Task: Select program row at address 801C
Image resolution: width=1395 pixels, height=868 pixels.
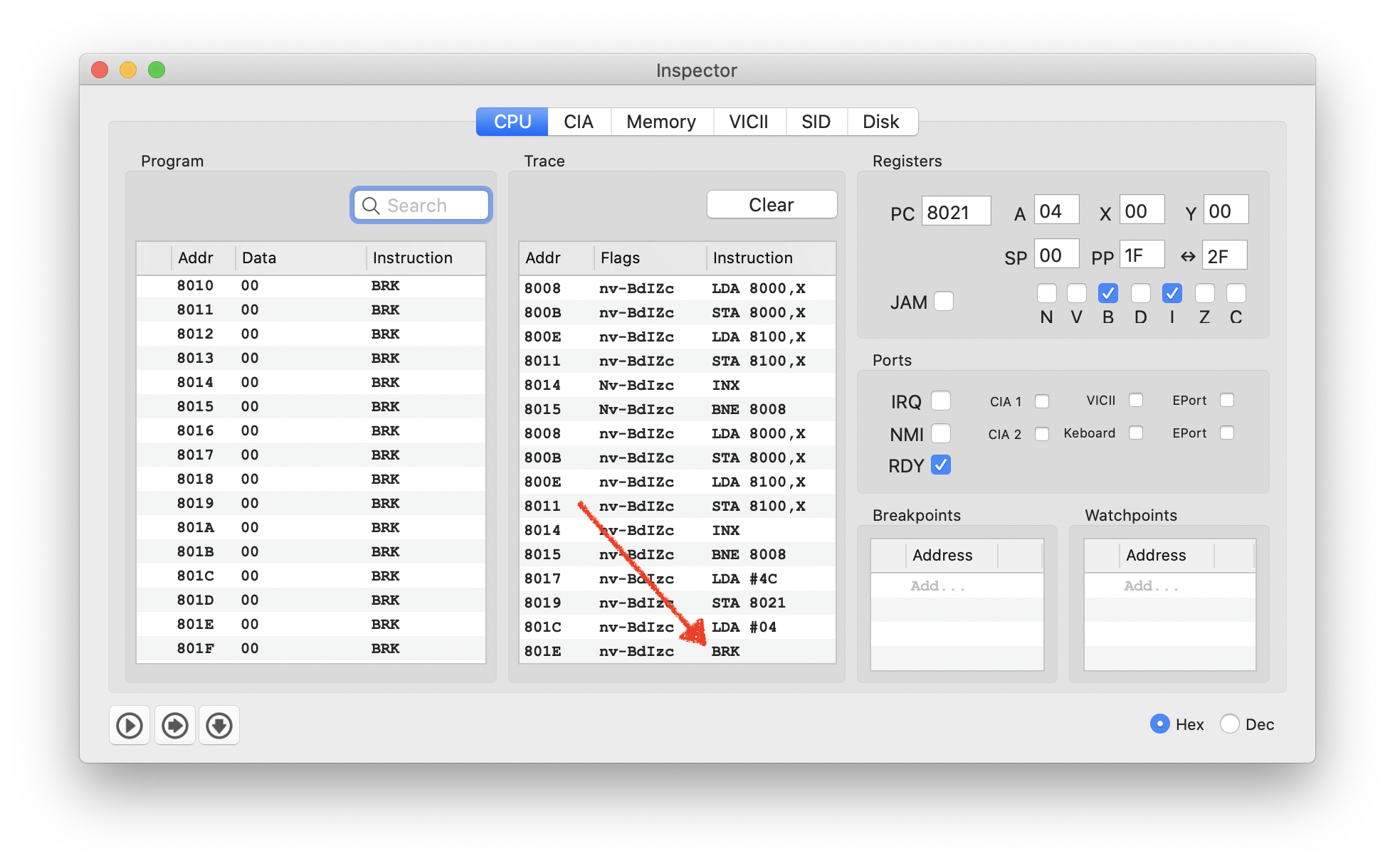Action: [x=311, y=576]
